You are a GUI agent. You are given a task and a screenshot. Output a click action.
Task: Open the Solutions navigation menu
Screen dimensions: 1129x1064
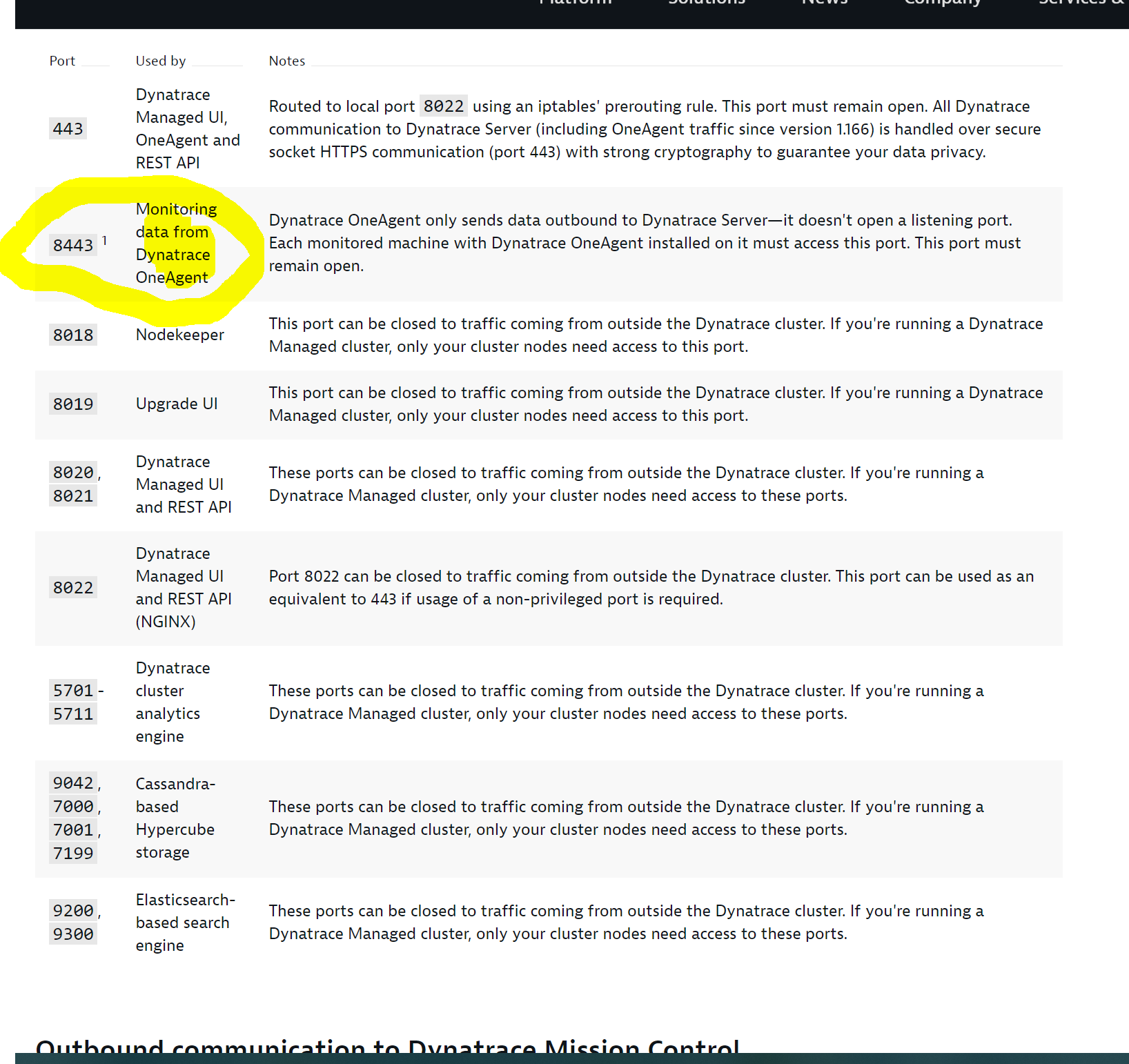pos(707,2)
